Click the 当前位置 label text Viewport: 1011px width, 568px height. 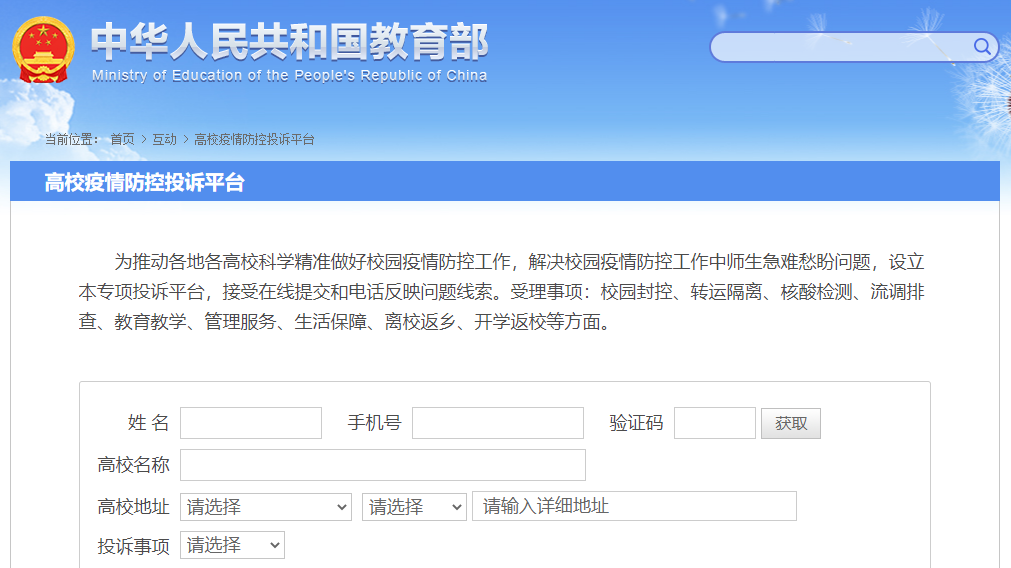point(71,139)
